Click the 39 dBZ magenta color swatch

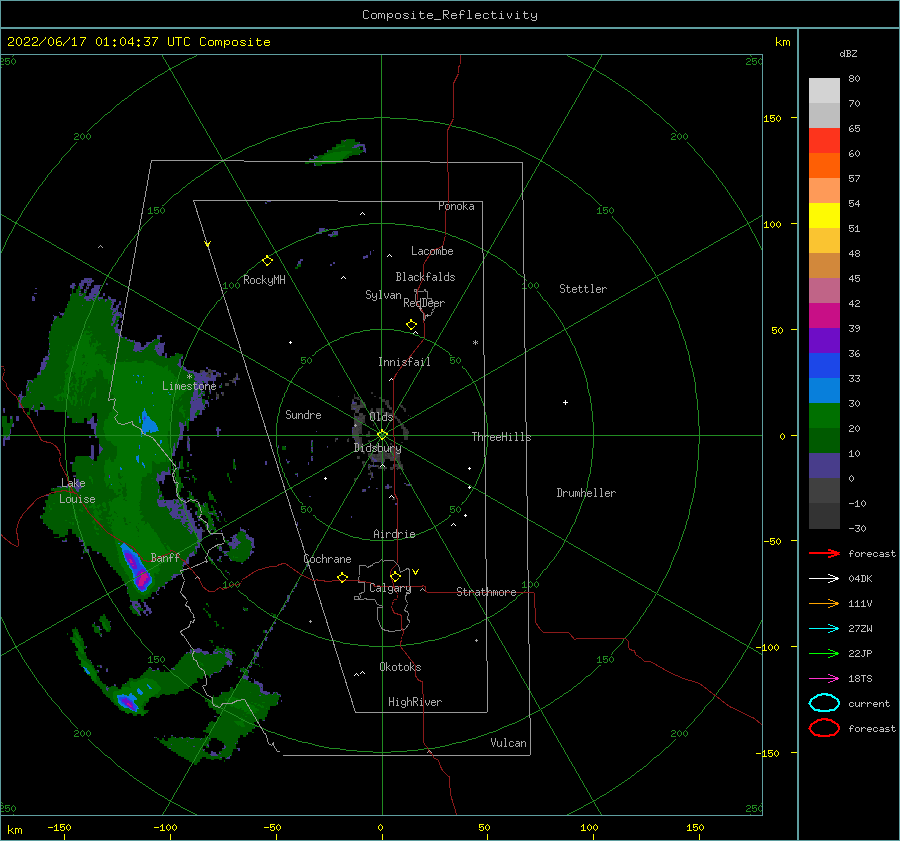pyautogui.click(x=824, y=315)
